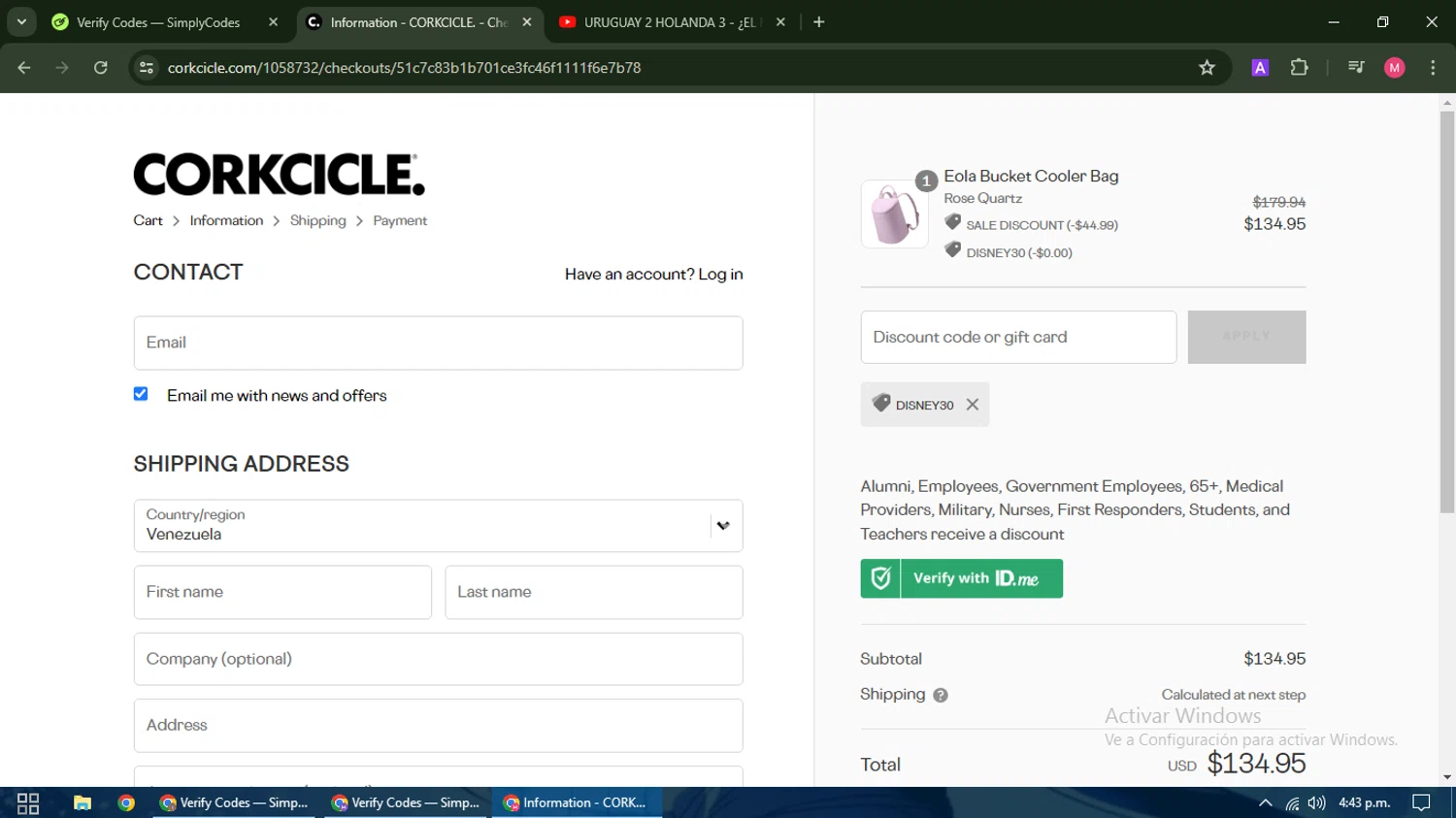Remove the DISNEY30 discount code
The height and width of the screenshot is (818, 1456).
coord(973,405)
